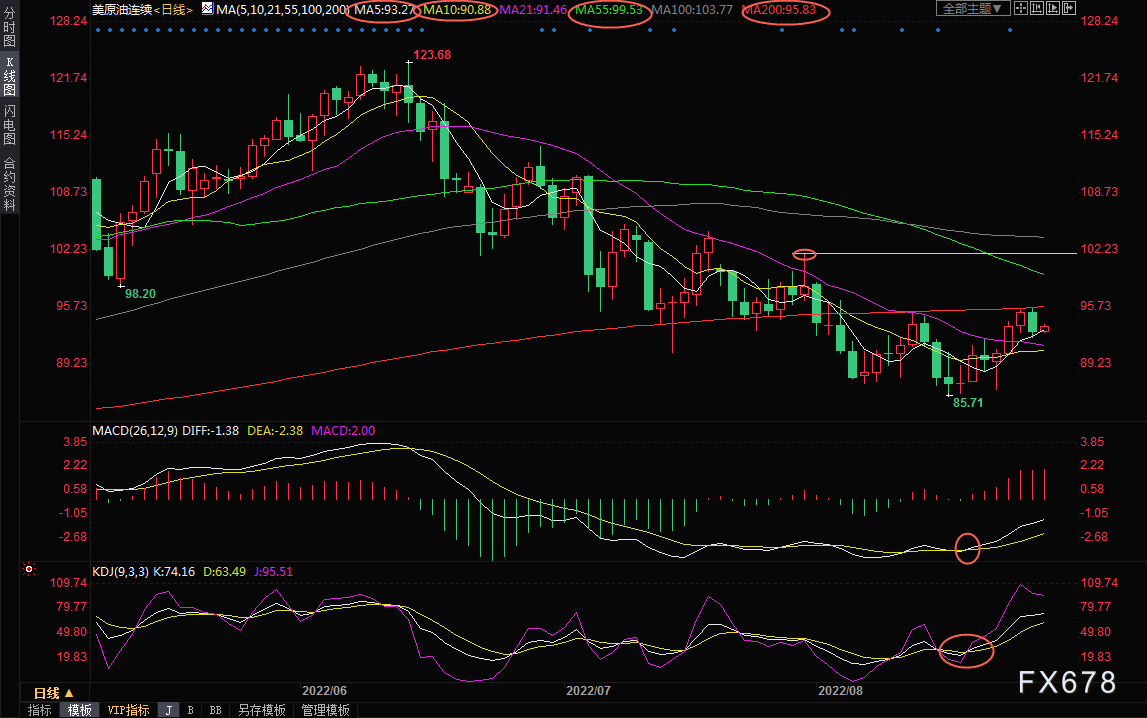Select the 分时图 sidebar view
Viewport: 1147px width, 718px height.
coord(10,27)
